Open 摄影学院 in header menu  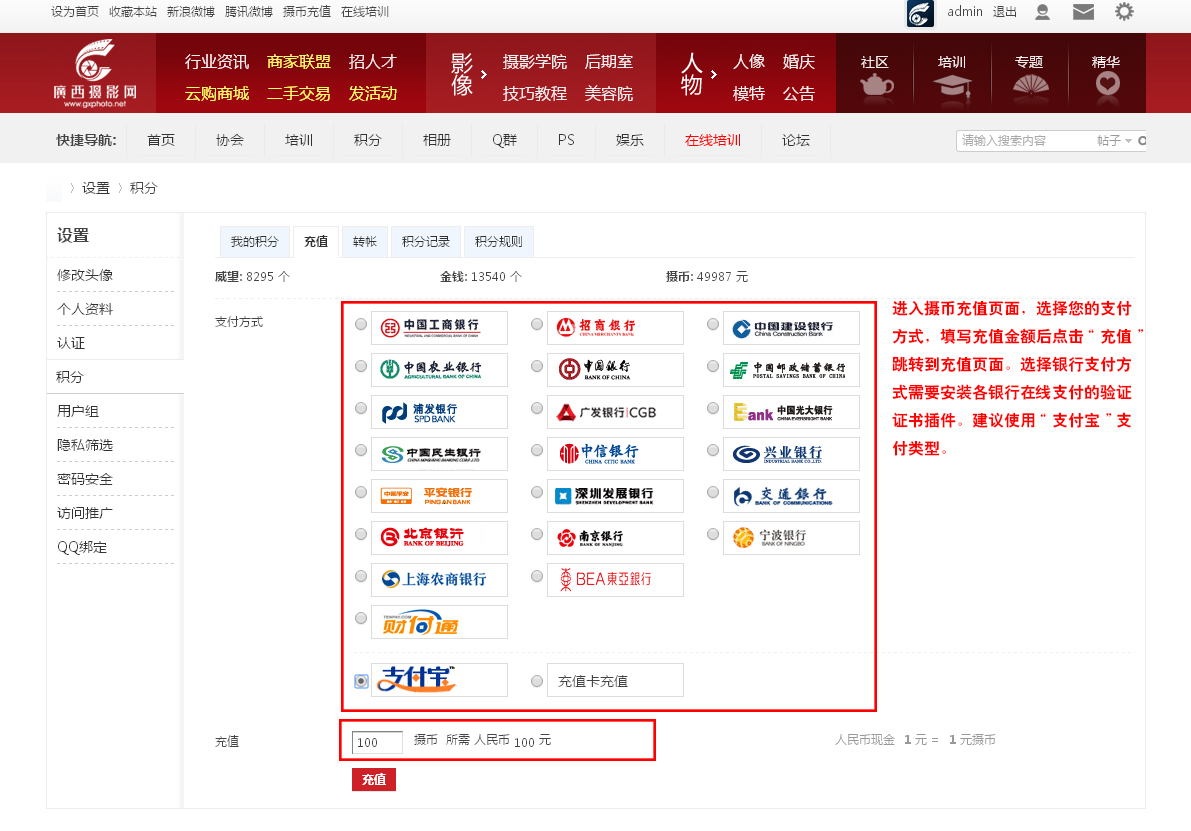coord(535,62)
